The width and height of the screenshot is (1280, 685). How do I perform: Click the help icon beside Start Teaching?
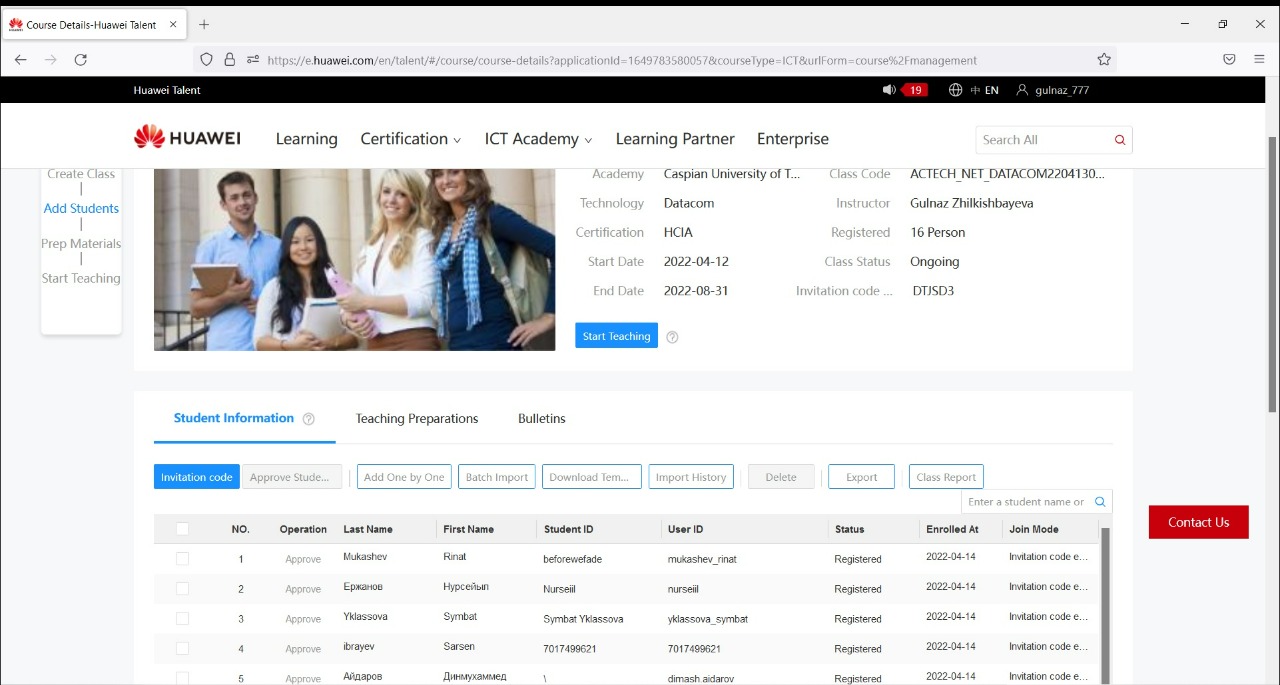(x=672, y=337)
